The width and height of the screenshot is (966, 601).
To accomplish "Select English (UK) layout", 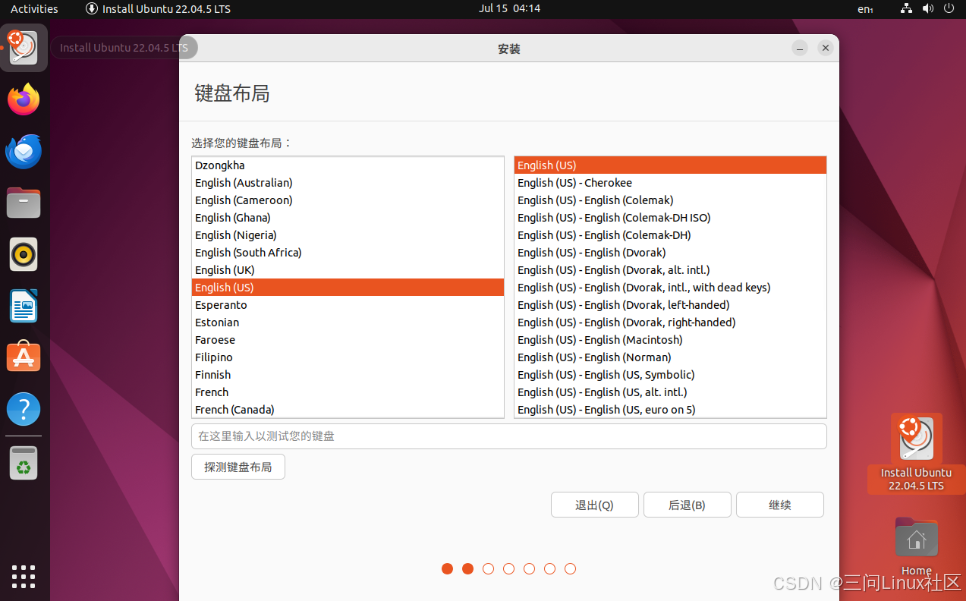I will (348, 270).
